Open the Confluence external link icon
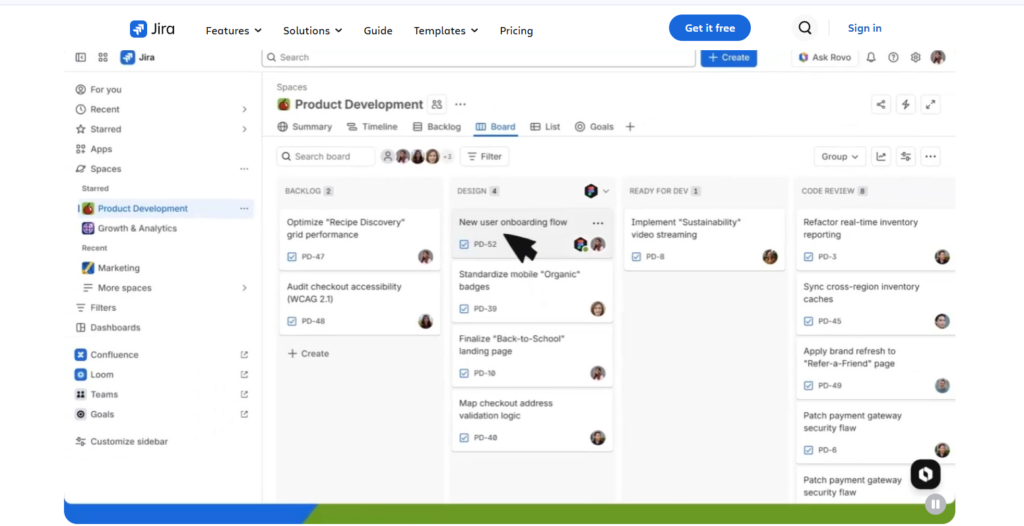 [x=244, y=355]
